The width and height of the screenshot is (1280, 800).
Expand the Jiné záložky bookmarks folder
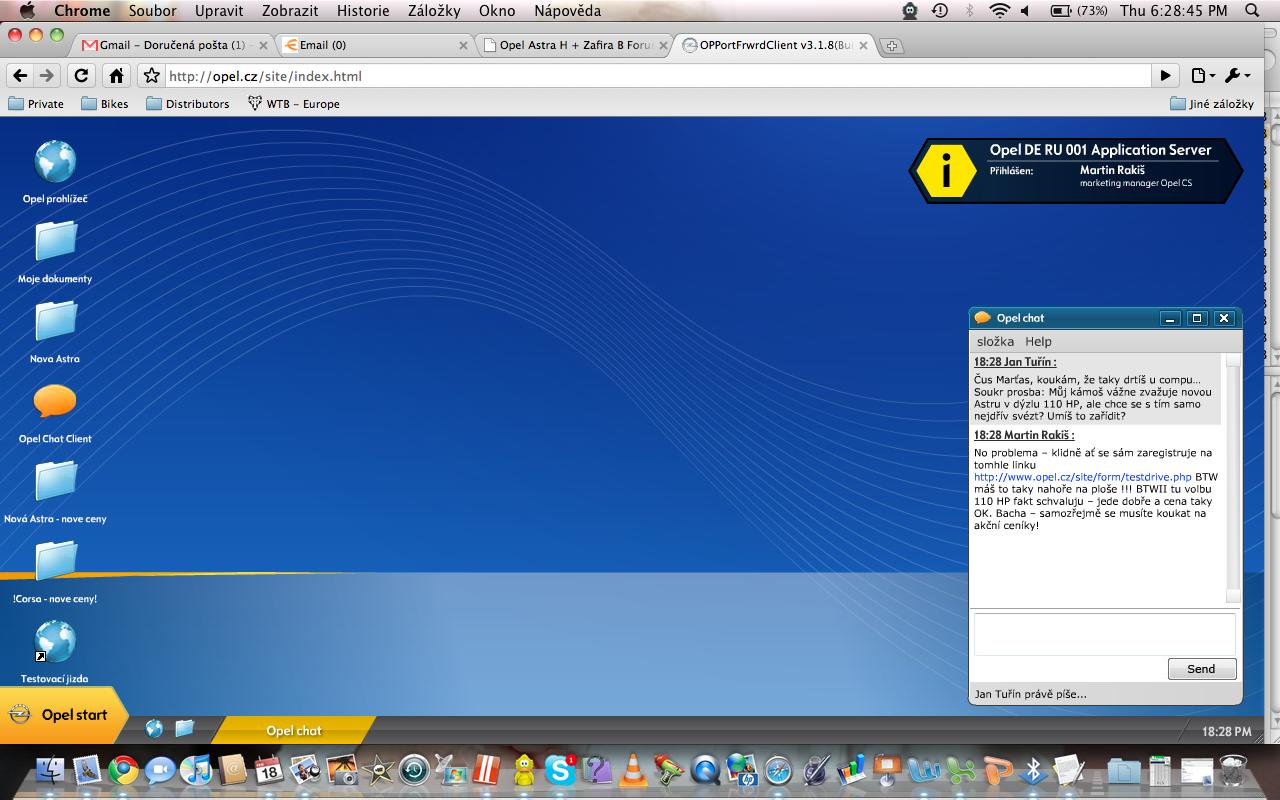coord(1211,104)
